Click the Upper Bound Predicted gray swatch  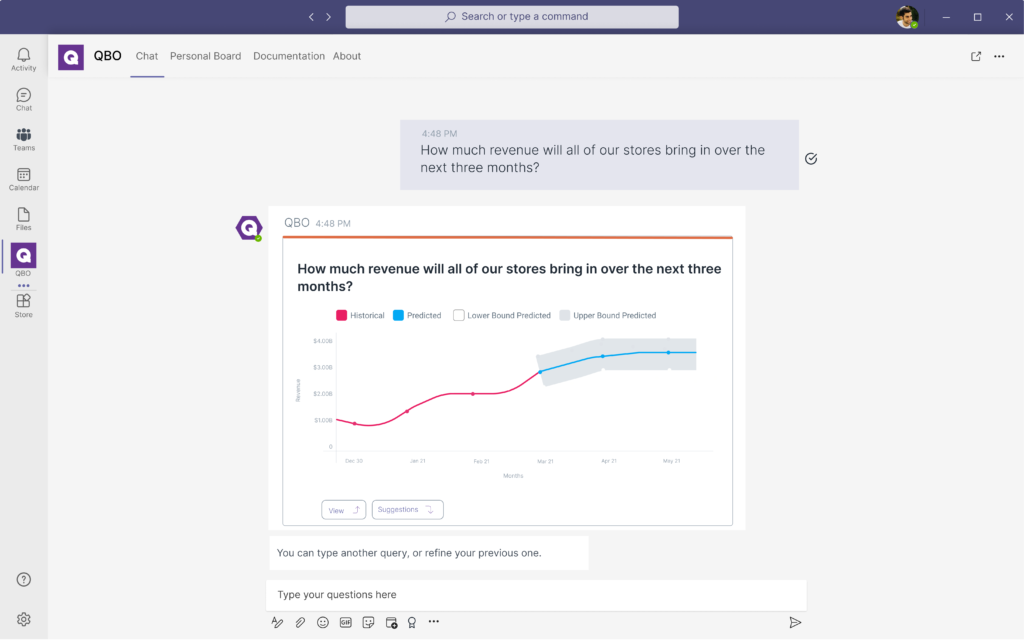click(x=565, y=315)
